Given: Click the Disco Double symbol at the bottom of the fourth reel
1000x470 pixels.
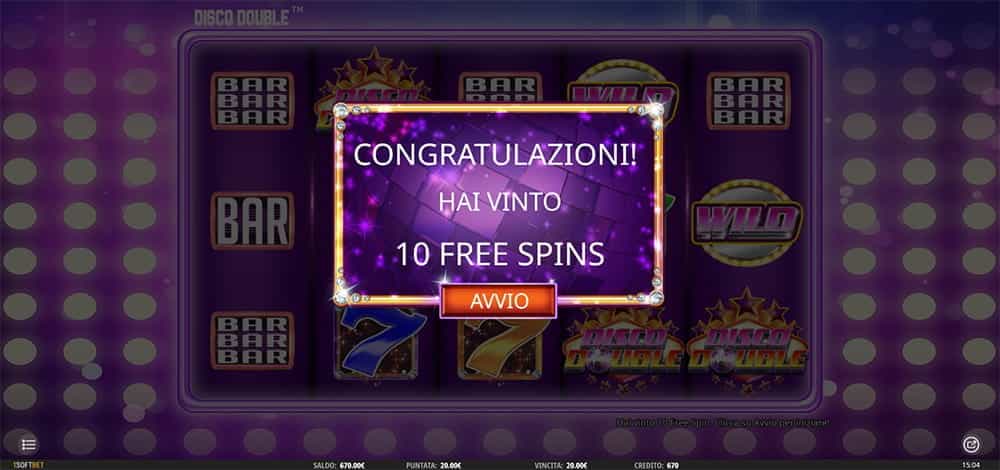Looking at the screenshot, I should pos(623,348).
